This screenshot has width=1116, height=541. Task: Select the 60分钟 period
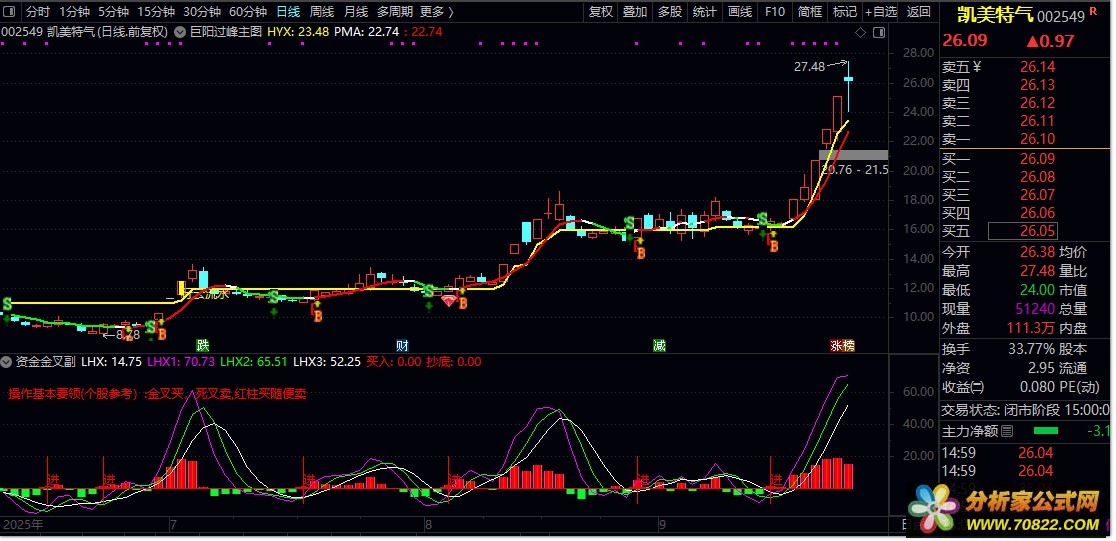pos(248,11)
